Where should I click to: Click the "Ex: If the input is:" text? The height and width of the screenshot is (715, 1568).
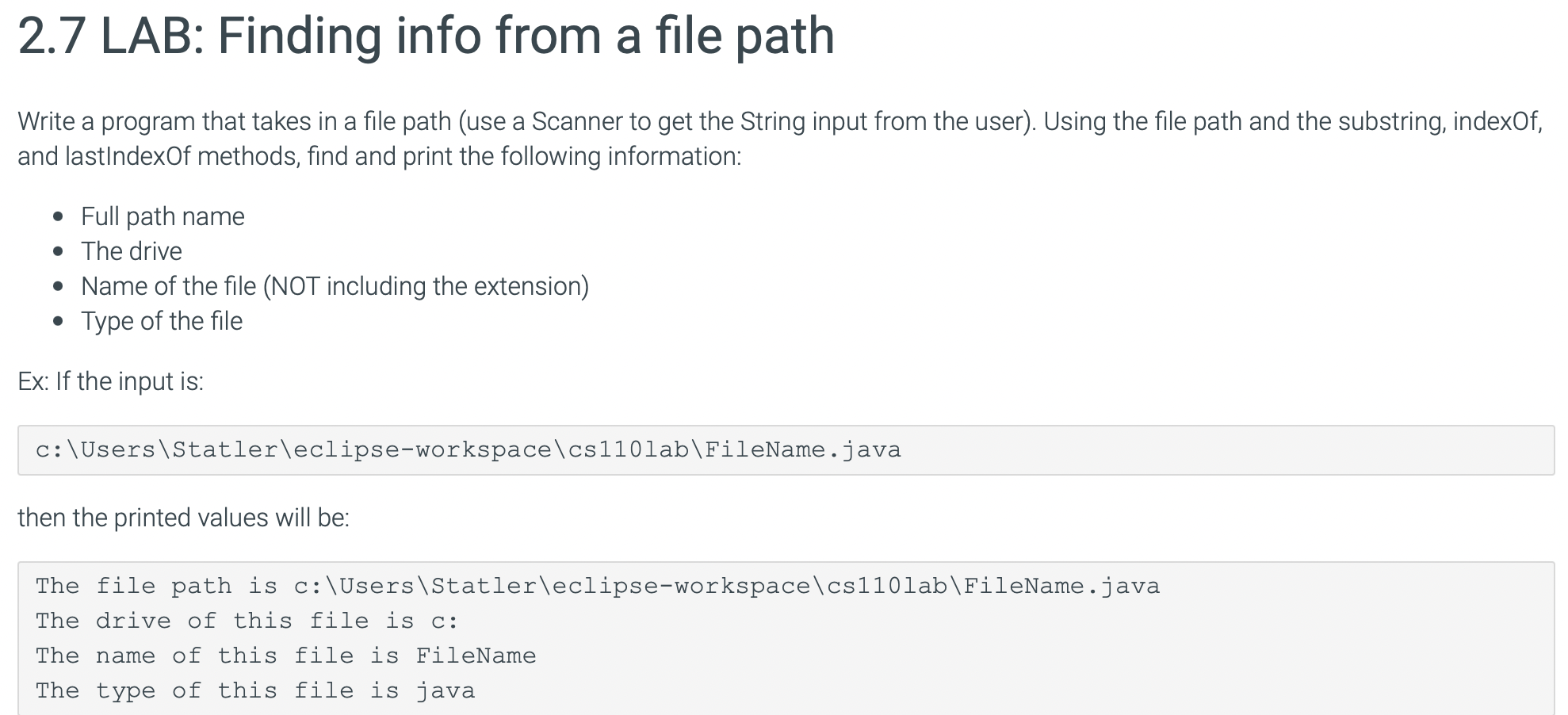click(111, 381)
